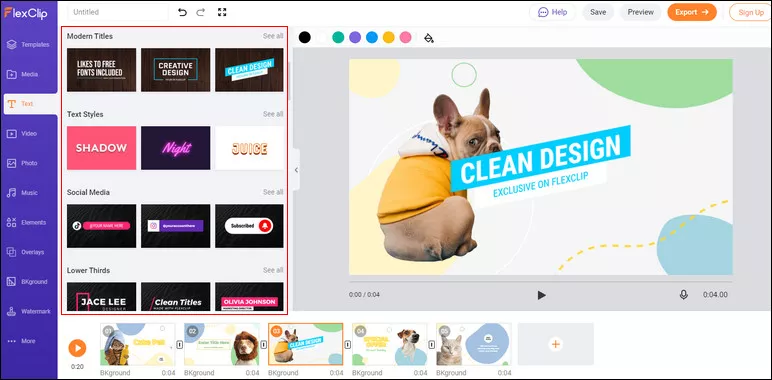
Task: Select the OLIVIA JOHNSON lower third
Action: (249, 297)
